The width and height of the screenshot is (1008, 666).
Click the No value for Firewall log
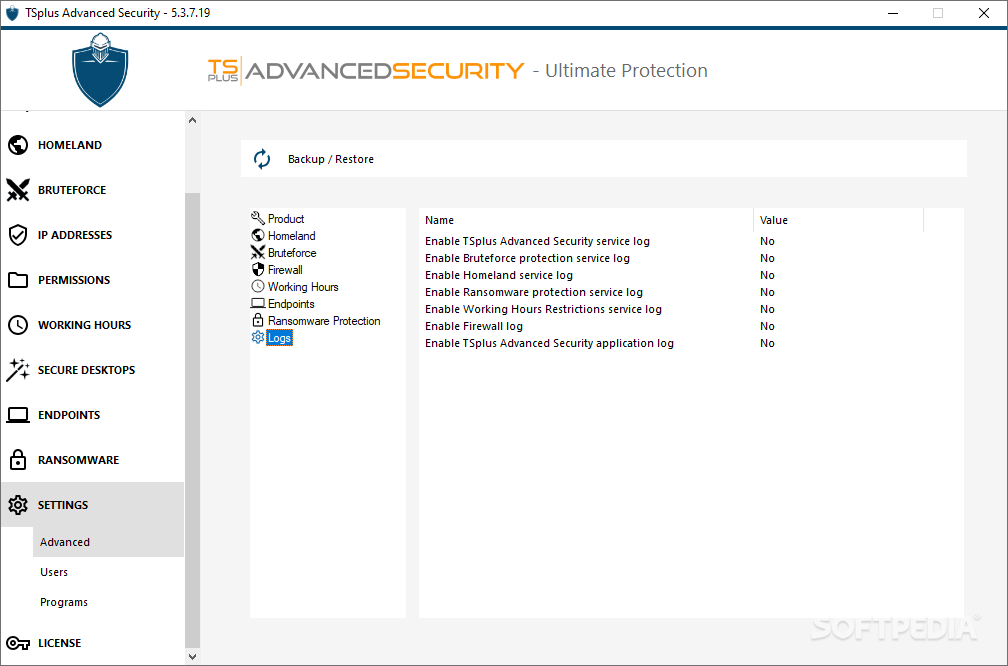(x=767, y=327)
